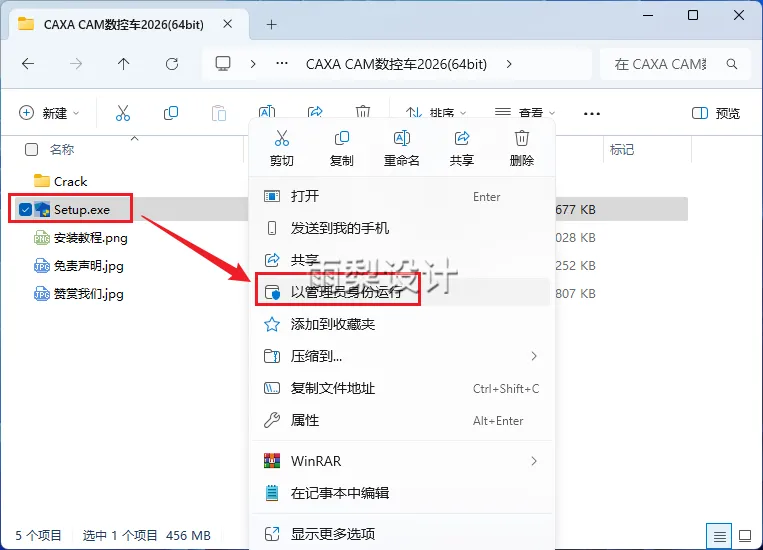
Task: Select 复制文件地址 in the context menu
Action: click(401, 388)
